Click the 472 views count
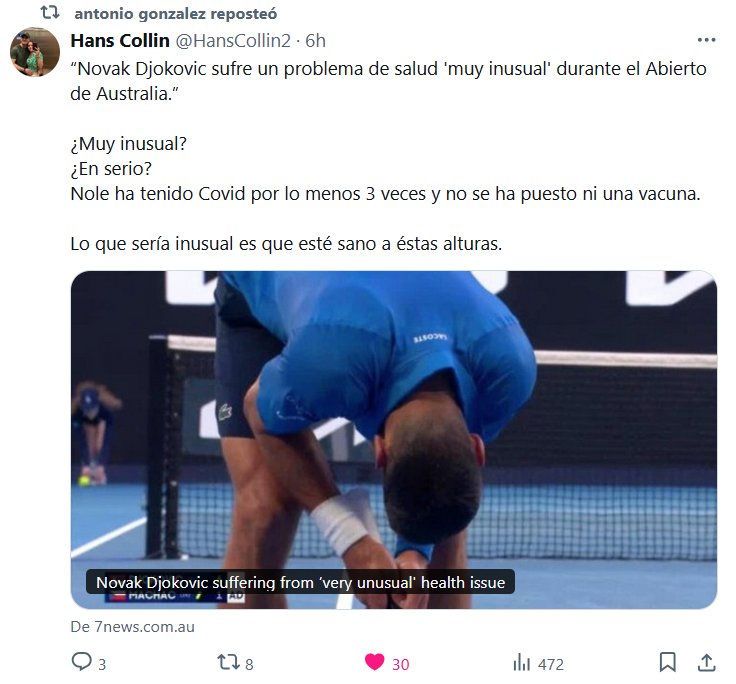The width and height of the screenshot is (736, 684). point(551,664)
